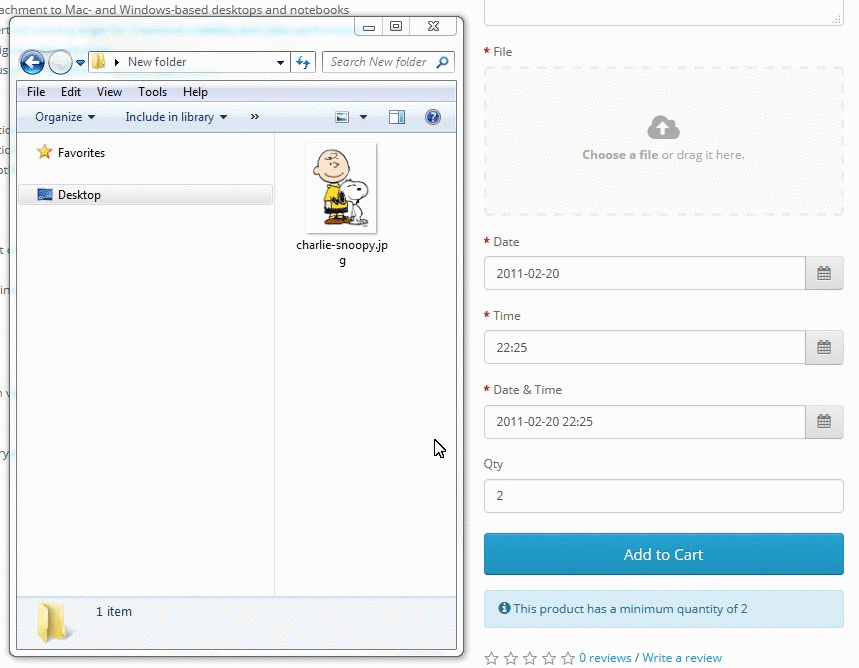Click the Search New folder box
Screen dimensions: 859x668
(x=388, y=62)
